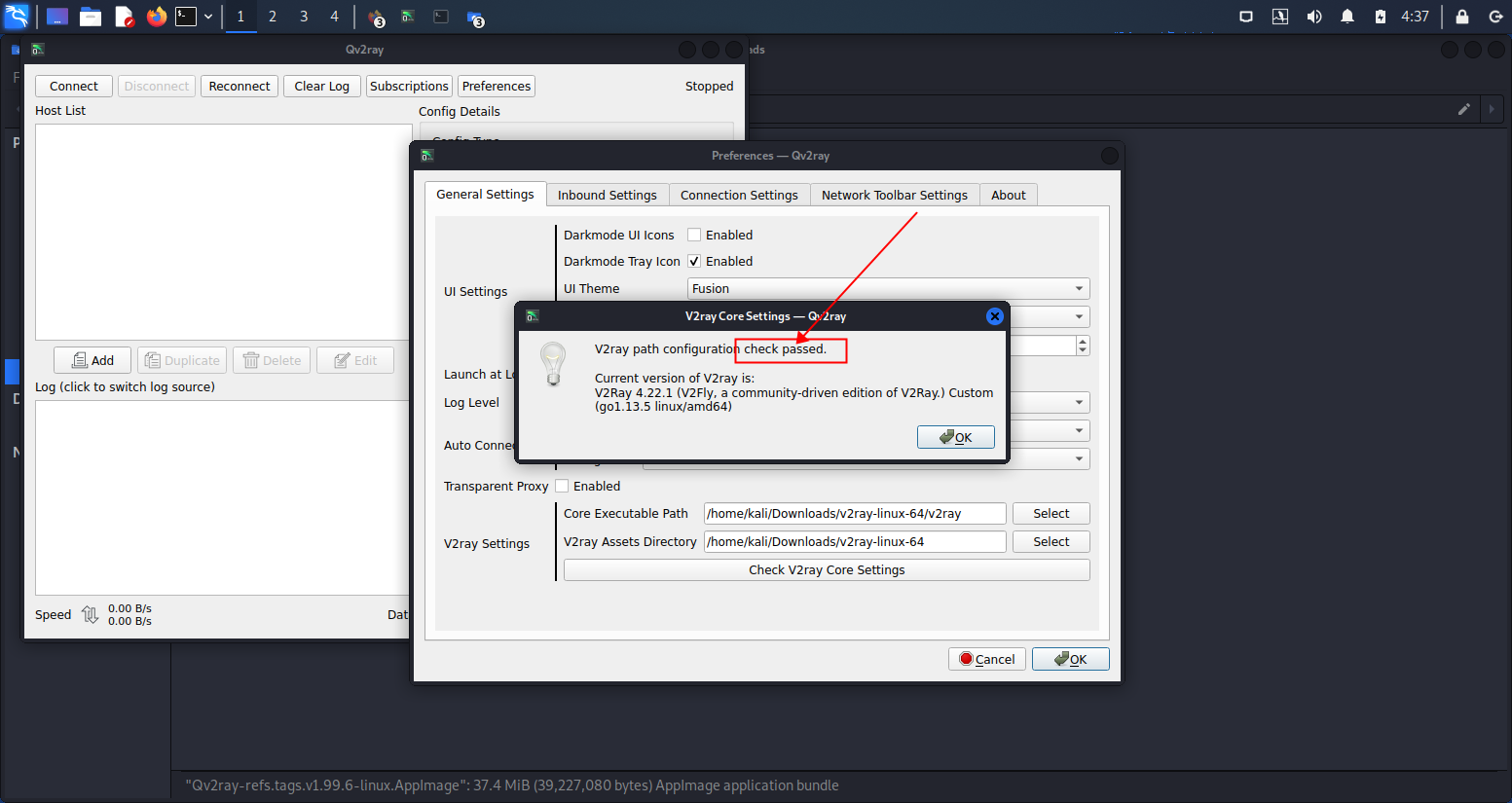Open the grouped Firefox windows taskbar button

tap(377, 17)
